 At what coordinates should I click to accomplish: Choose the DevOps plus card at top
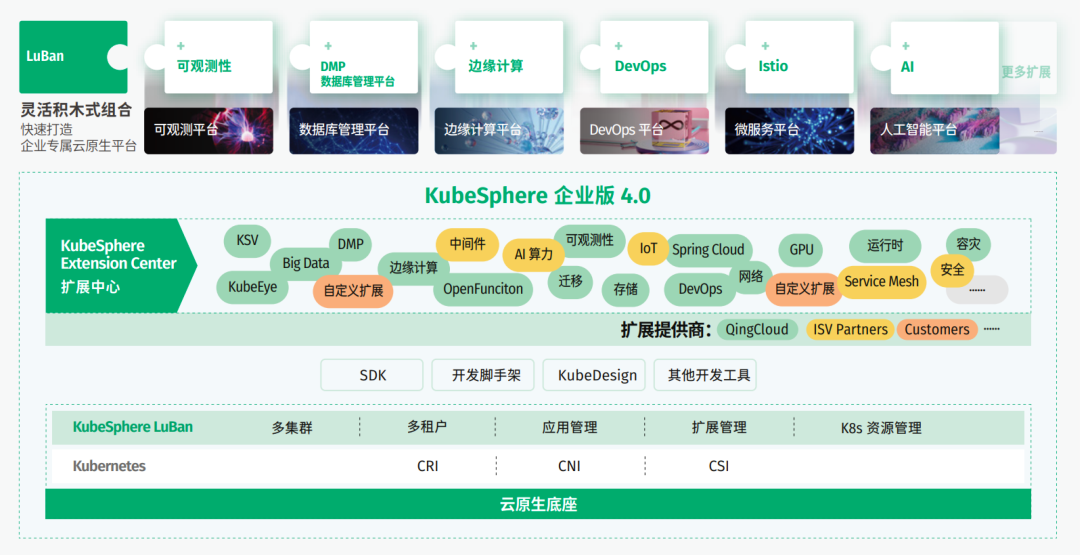point(654,57)
